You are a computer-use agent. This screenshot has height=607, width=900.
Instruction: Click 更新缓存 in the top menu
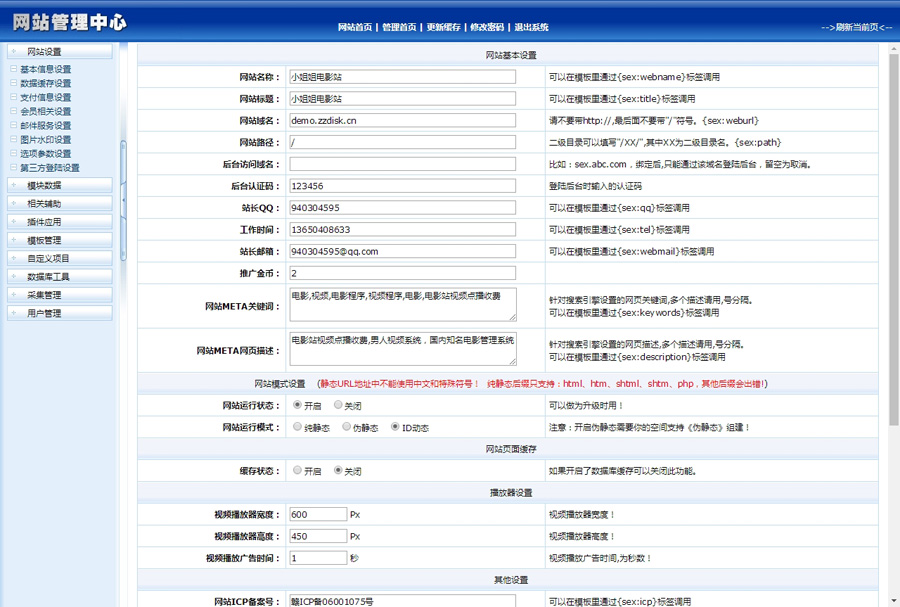443,27
